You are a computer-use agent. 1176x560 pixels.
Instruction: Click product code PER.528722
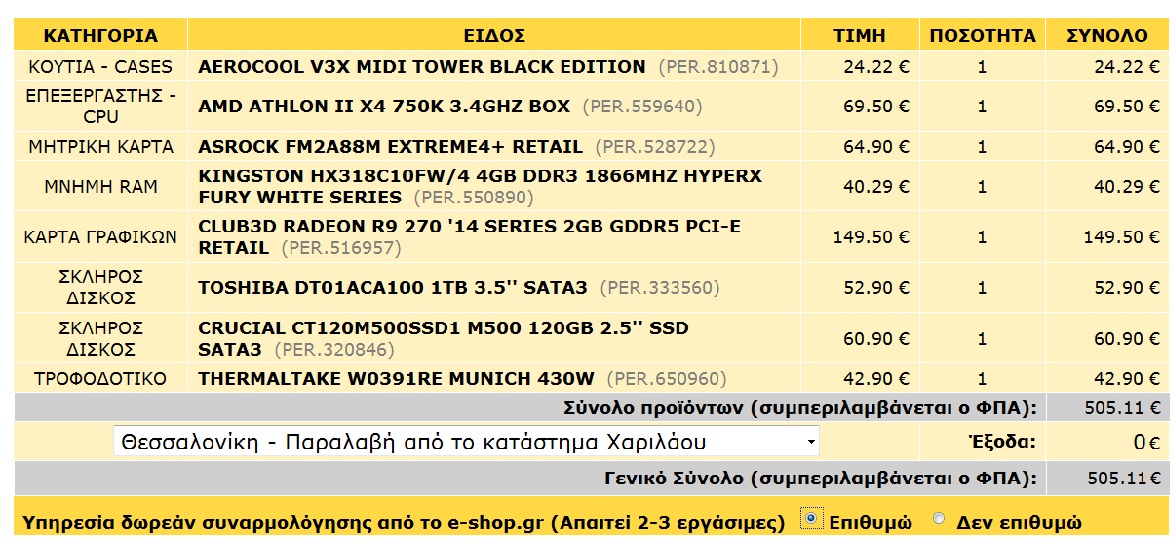[656, 147]
